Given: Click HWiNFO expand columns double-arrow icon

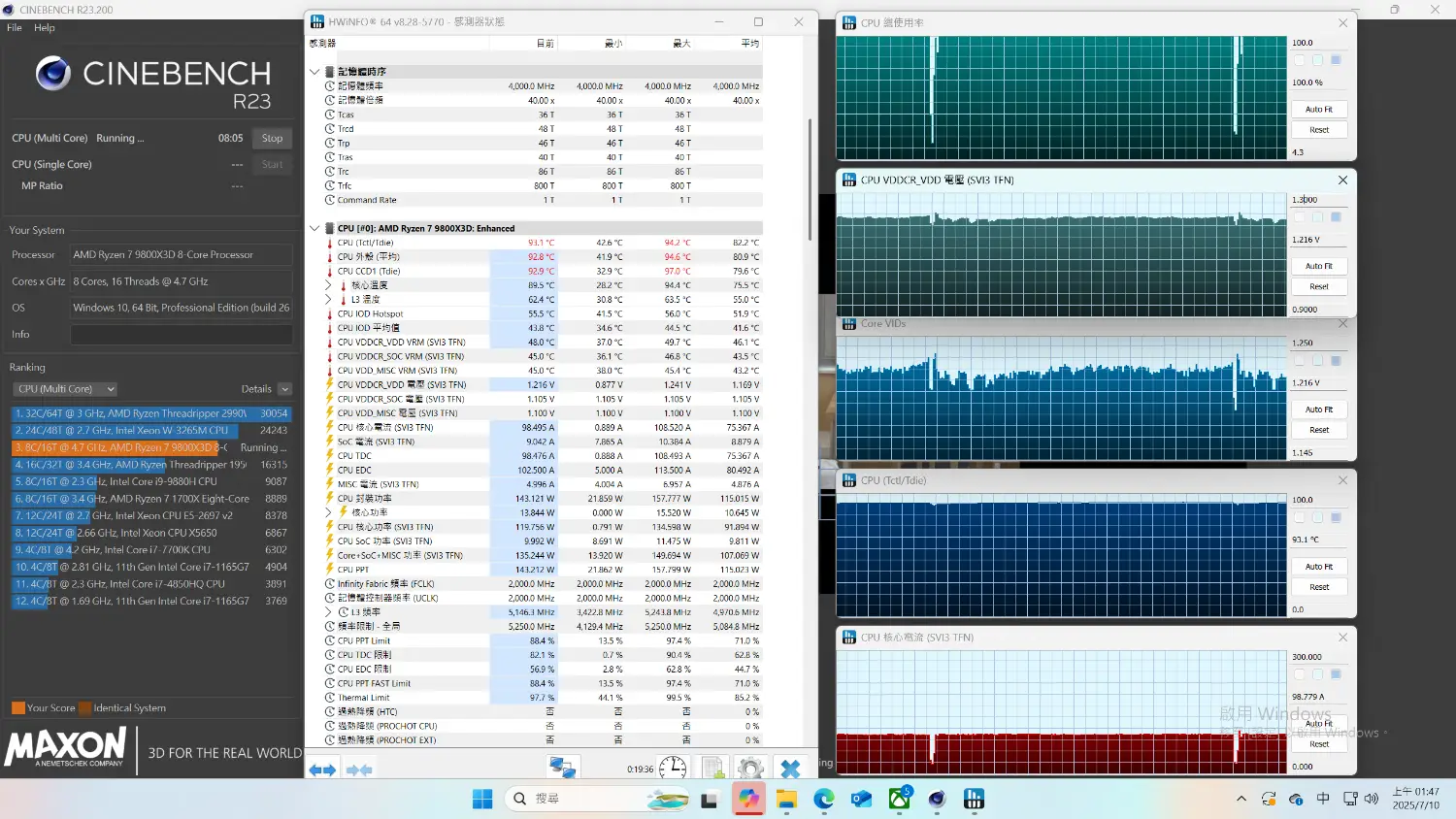Looking at the screenshot, I should tap(322, 770).
